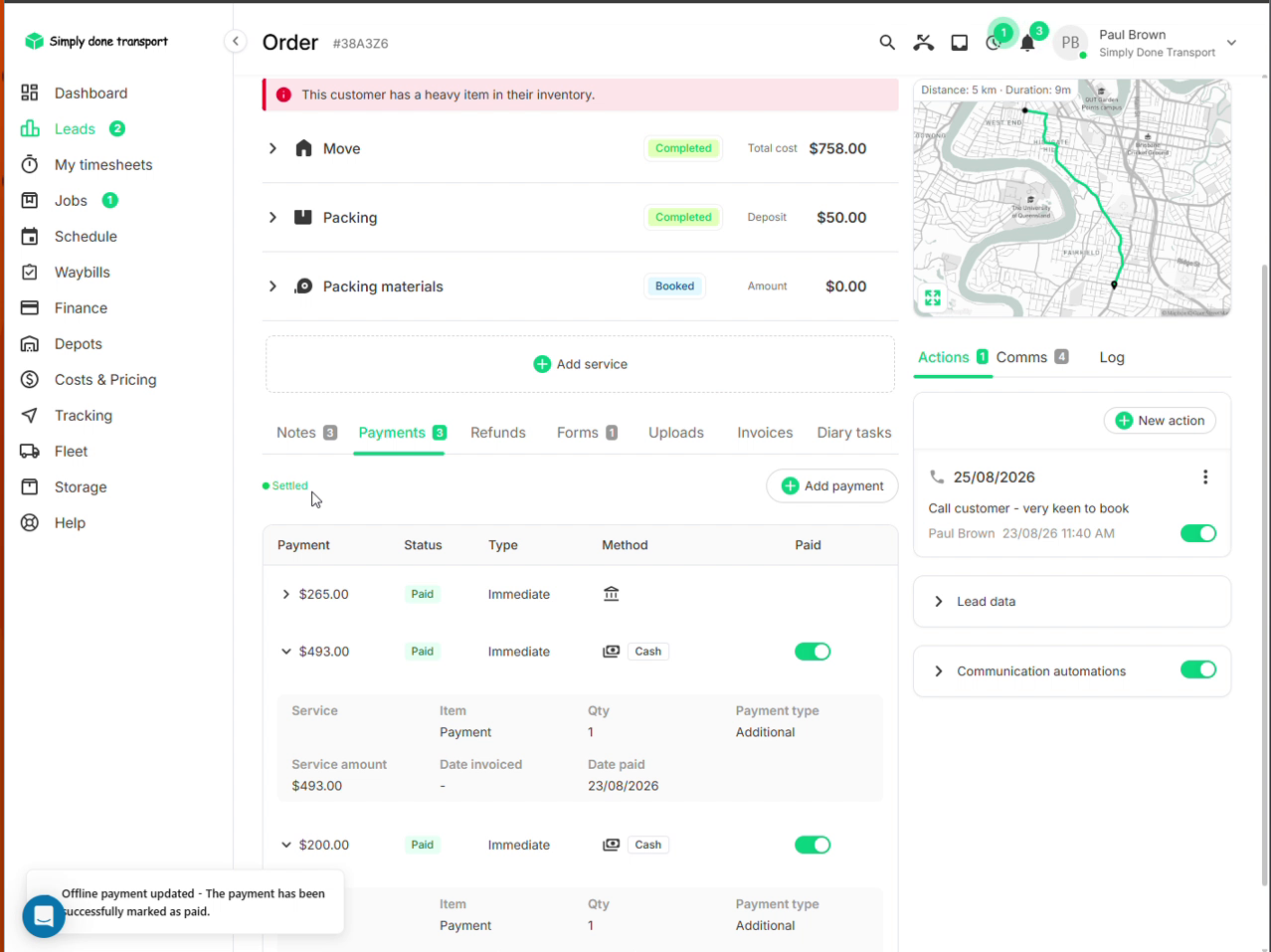
Task: Open Depots warehouse icon
Action: coord(30,343)
